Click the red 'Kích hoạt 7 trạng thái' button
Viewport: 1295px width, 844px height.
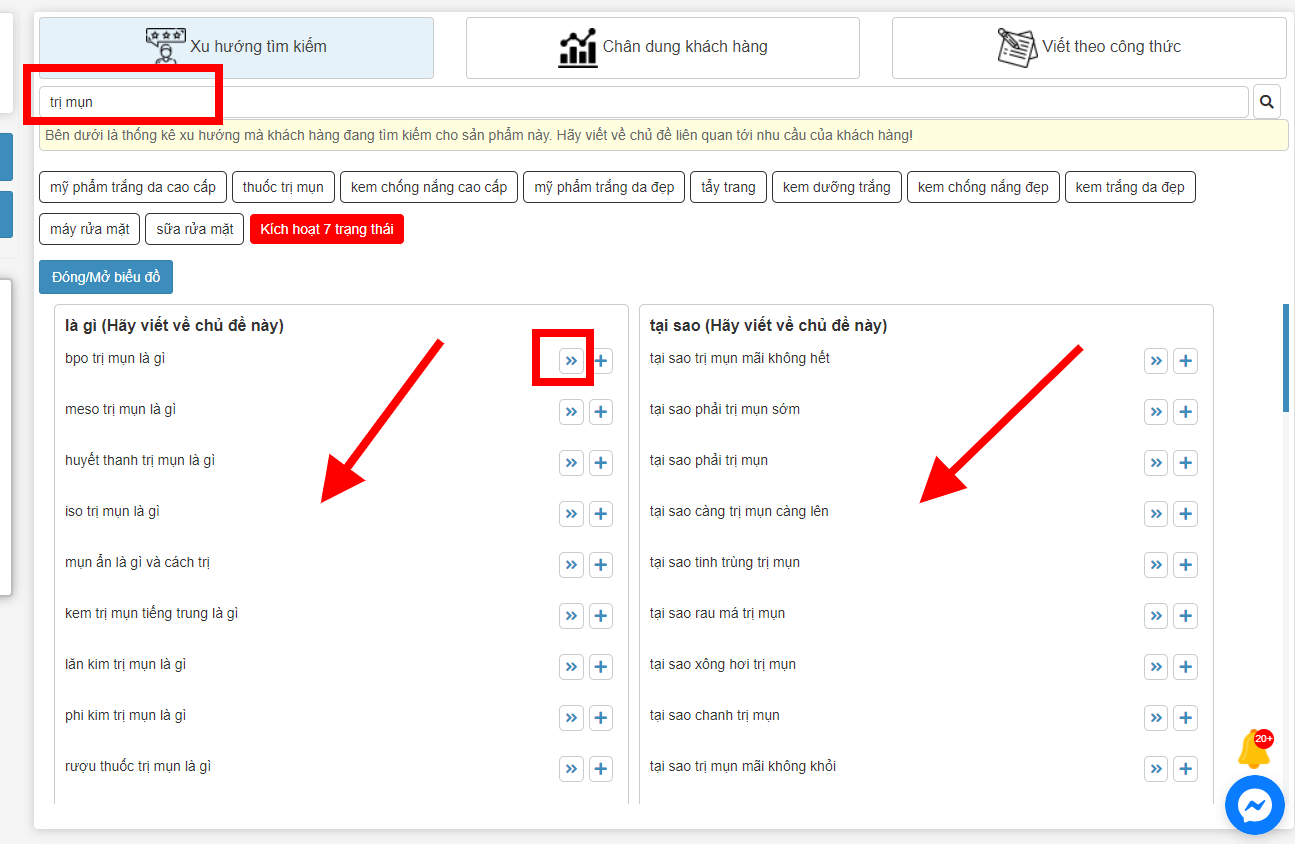327,229
